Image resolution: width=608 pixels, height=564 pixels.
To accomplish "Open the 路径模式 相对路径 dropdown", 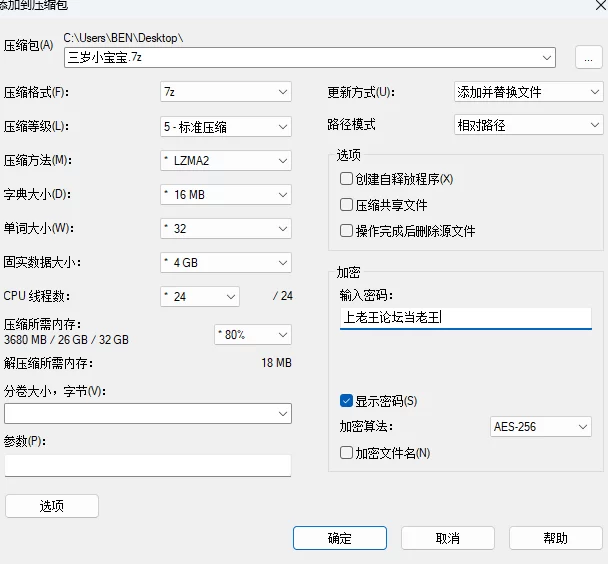I will tap(528, 126).
